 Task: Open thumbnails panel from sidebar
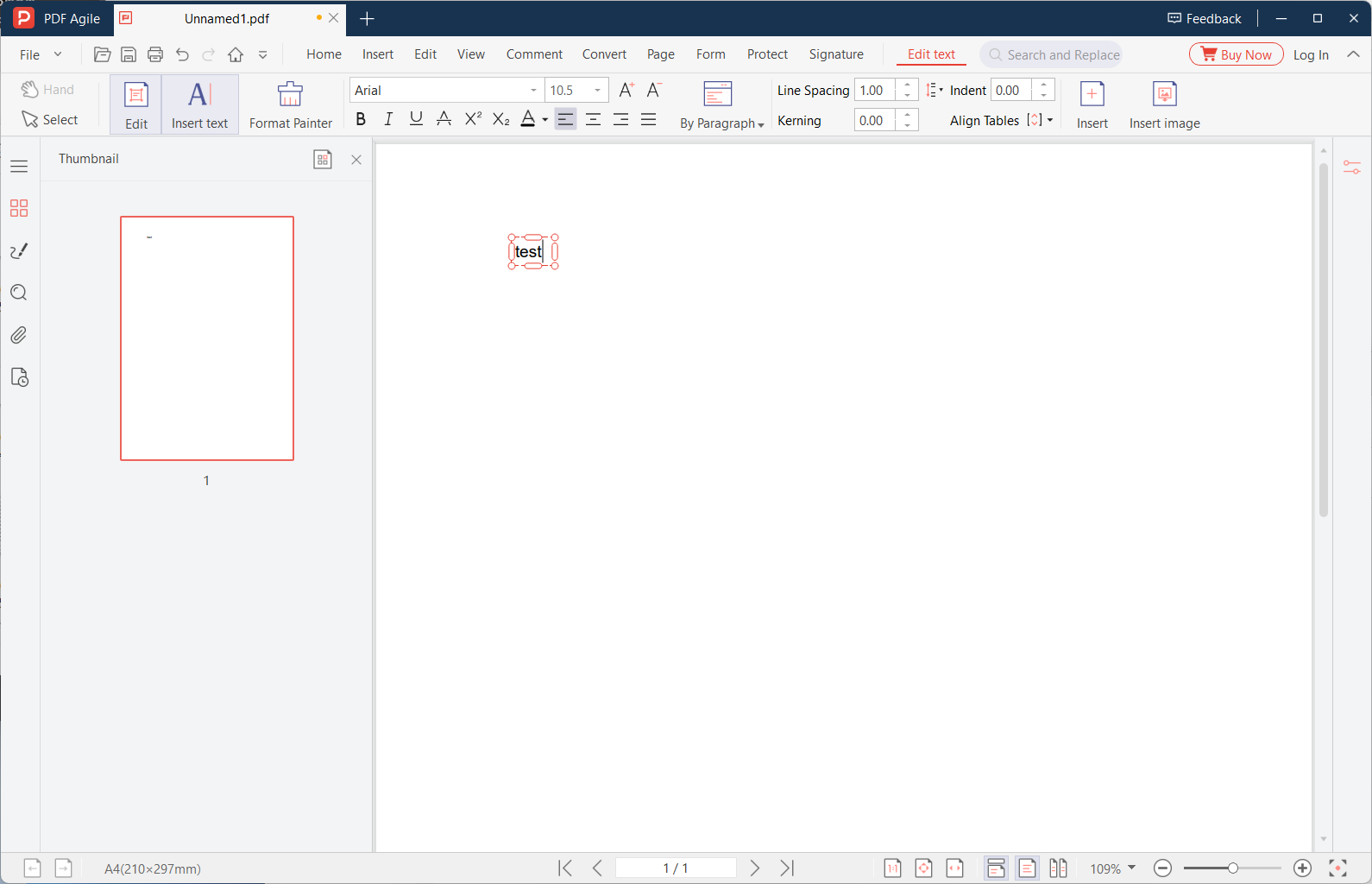click(19, 208)
